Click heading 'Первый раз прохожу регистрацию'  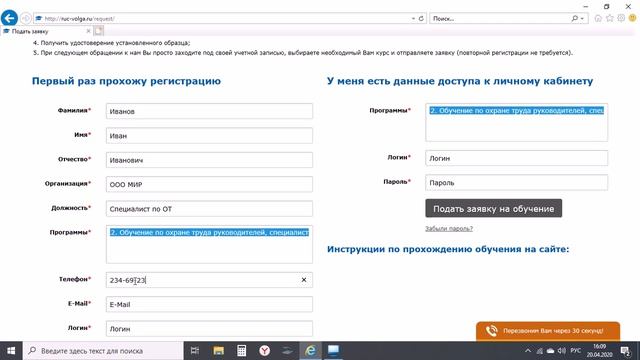[127, 81]
